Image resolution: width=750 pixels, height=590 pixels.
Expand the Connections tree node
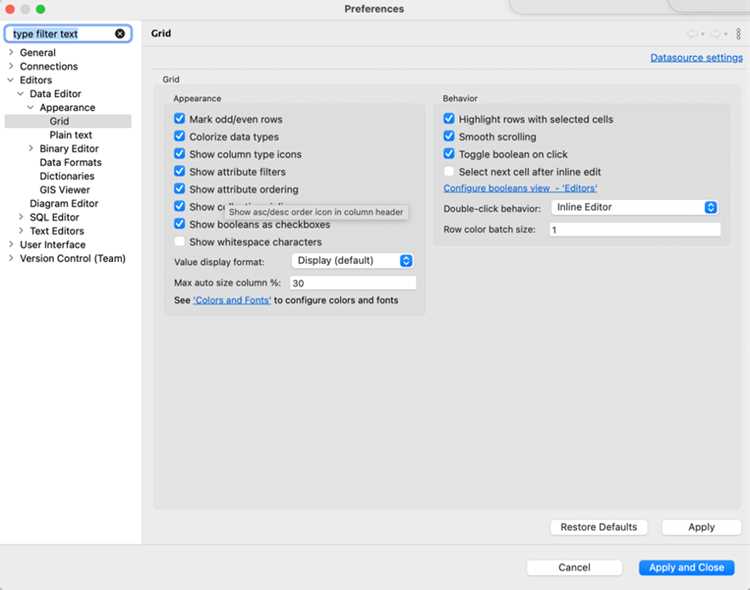[11, 66]
